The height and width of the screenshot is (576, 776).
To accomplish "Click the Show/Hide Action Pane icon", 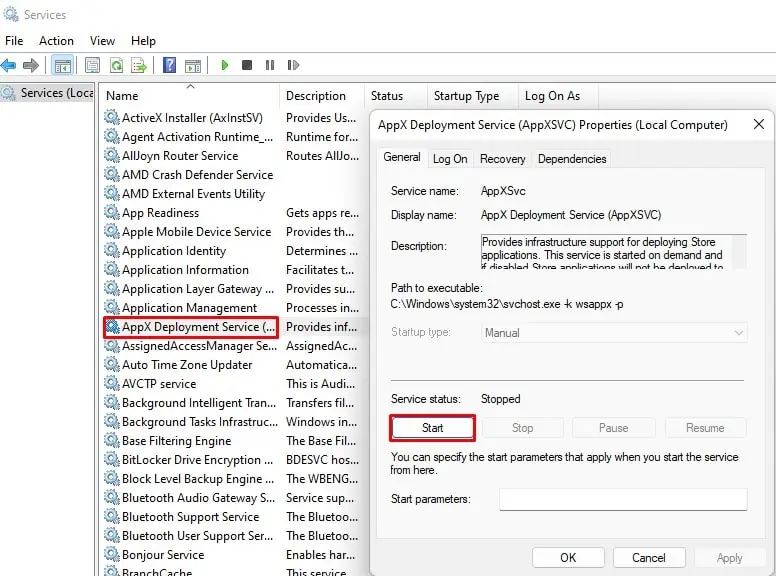I will [x=193, y=65].
